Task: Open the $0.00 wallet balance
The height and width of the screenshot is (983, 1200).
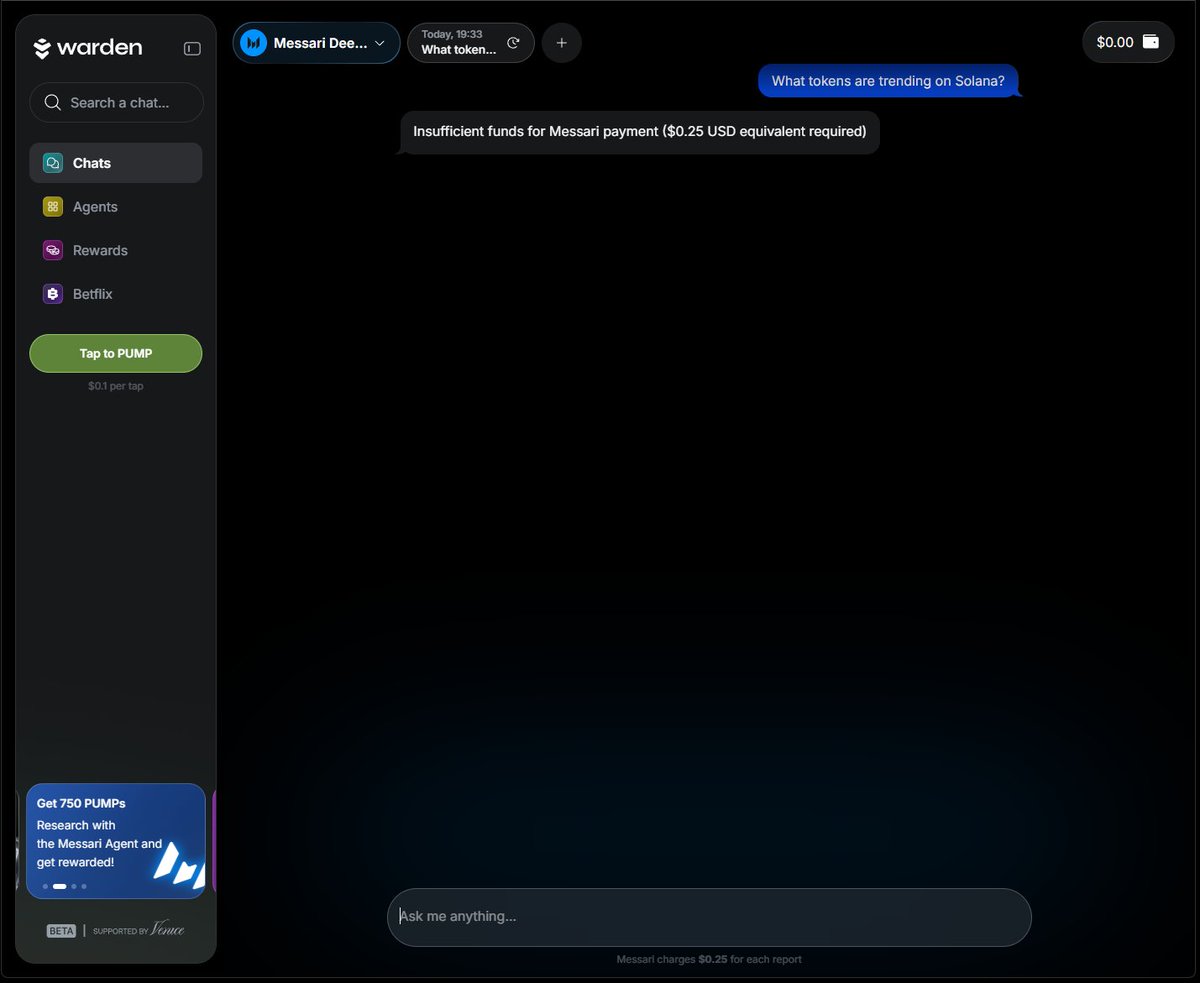Action: pyautogui.click(x=1128, y=42)
